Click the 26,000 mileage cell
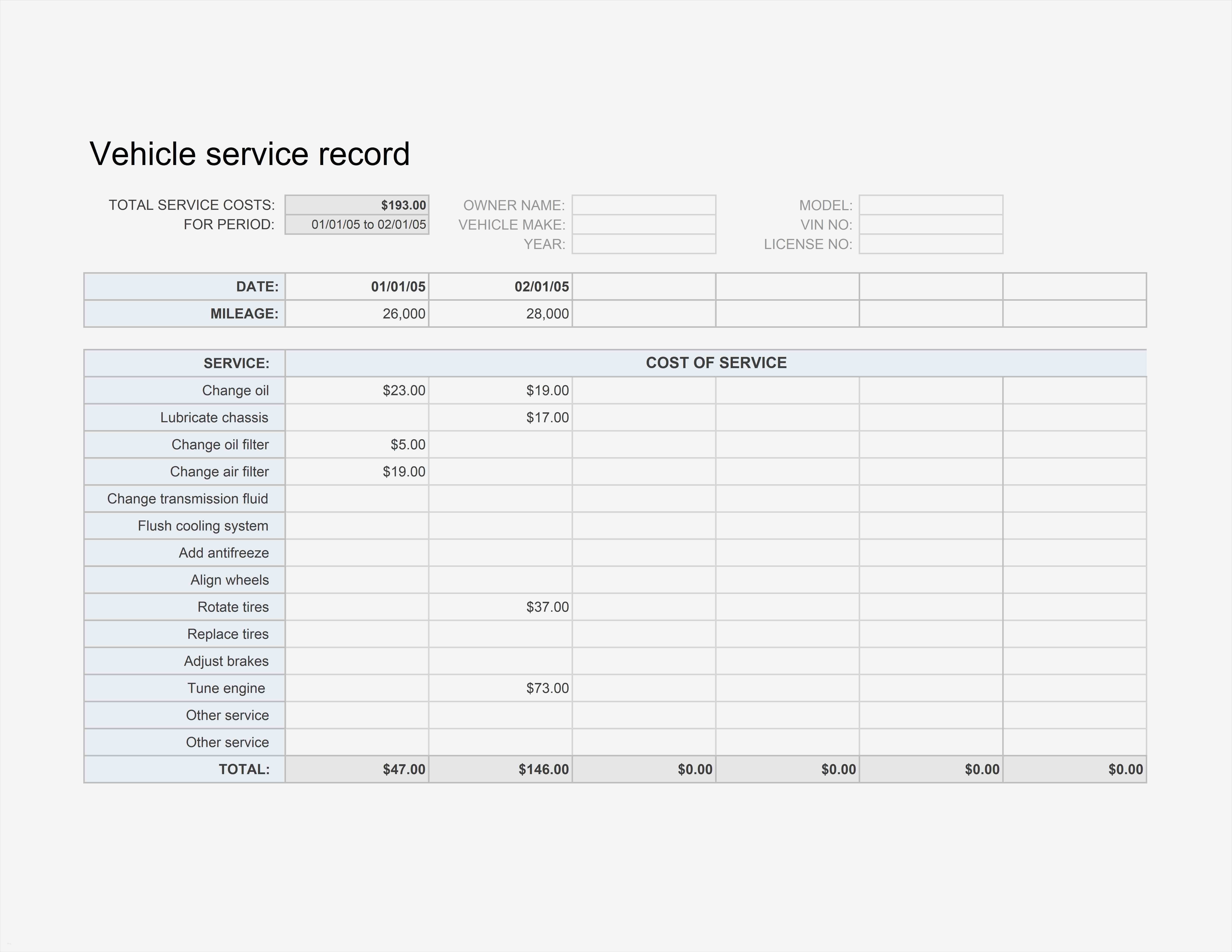Image resolution: width=1232 pixels, height=952 pixels. pos(357,314)
